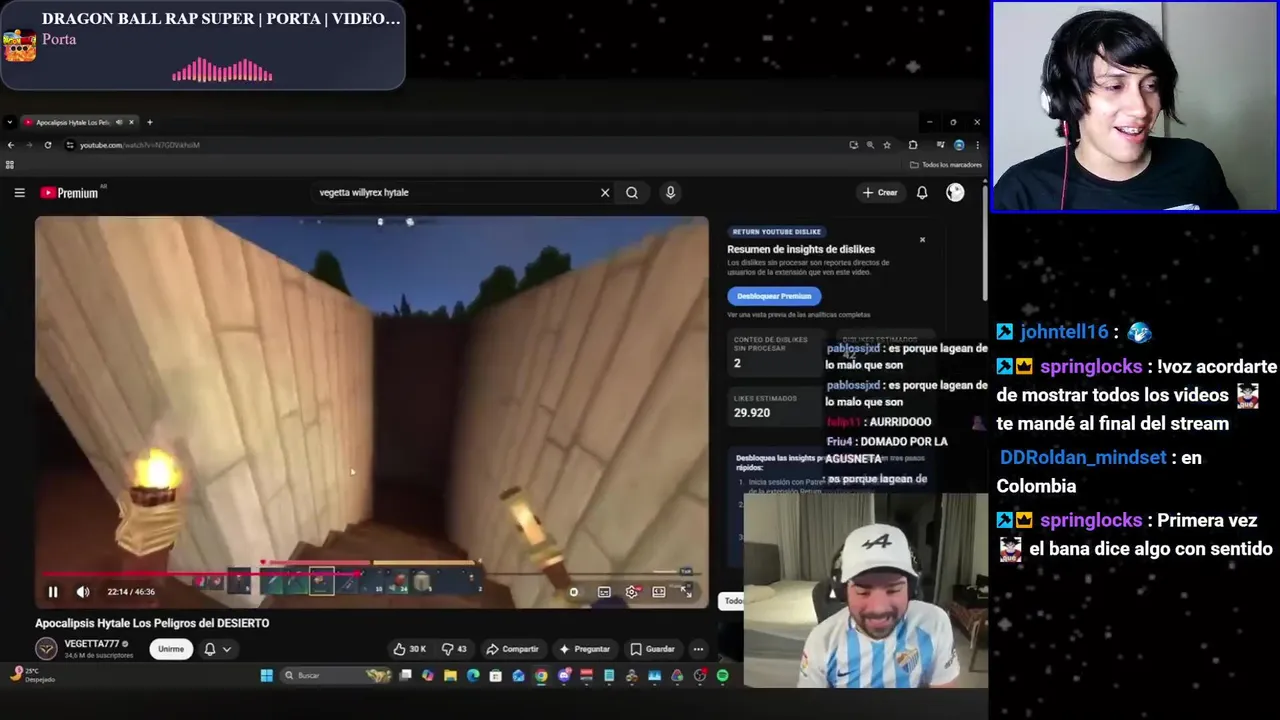Click the Unirme join button

[171, 649]
